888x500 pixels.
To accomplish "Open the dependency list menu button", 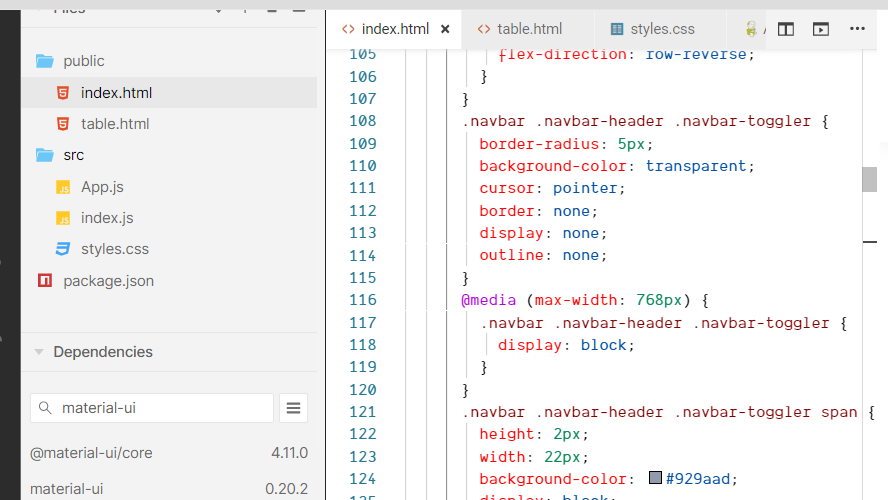I will (x=293, y=408).
